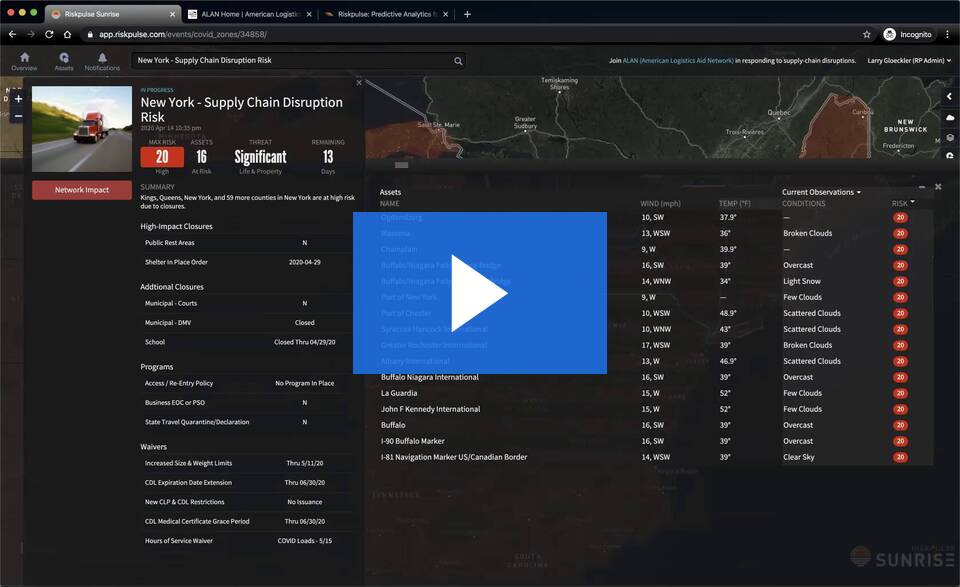
Task: Click the Light Snow conditions cell
Action: coord(801,281)
